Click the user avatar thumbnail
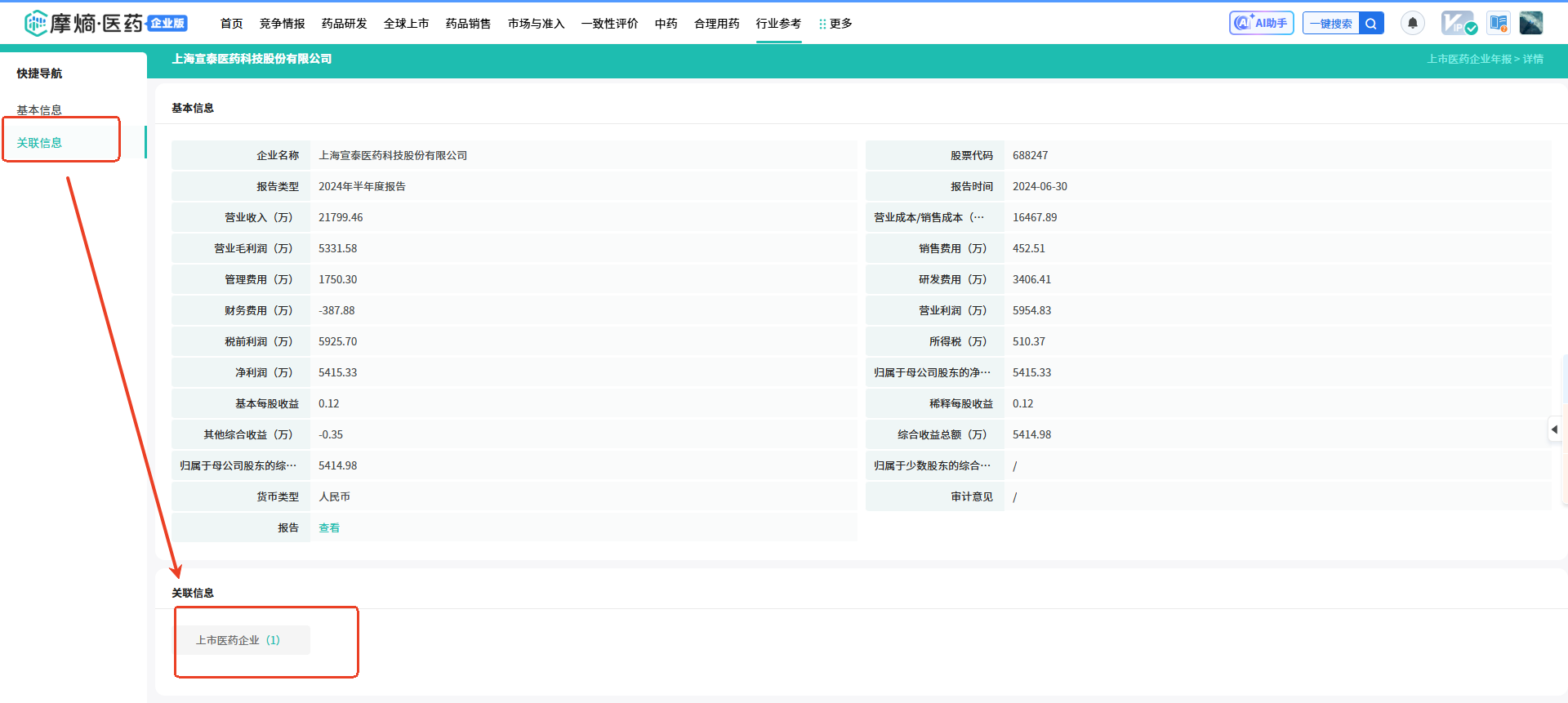The image size is (1568, 703). 1530,23
